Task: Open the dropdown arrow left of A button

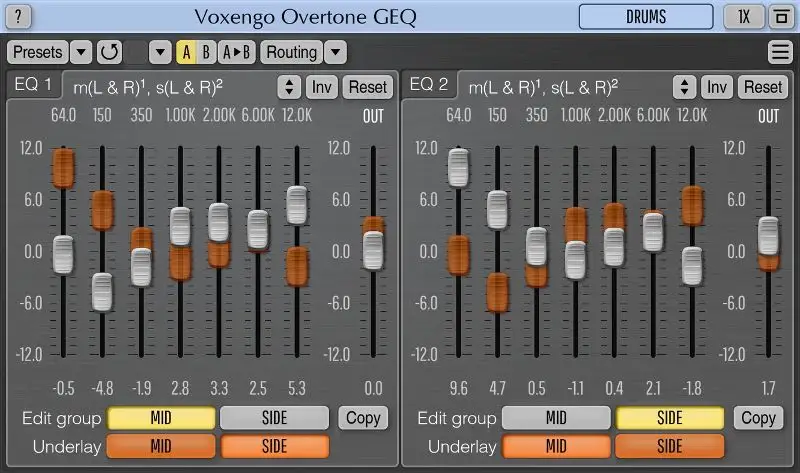Action: (160, 52)
